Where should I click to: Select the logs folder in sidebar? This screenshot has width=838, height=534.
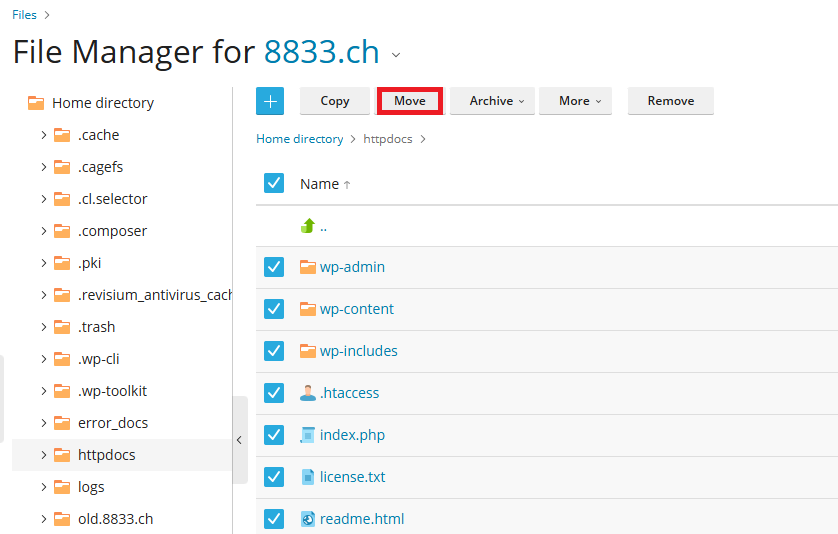[91, 487]
